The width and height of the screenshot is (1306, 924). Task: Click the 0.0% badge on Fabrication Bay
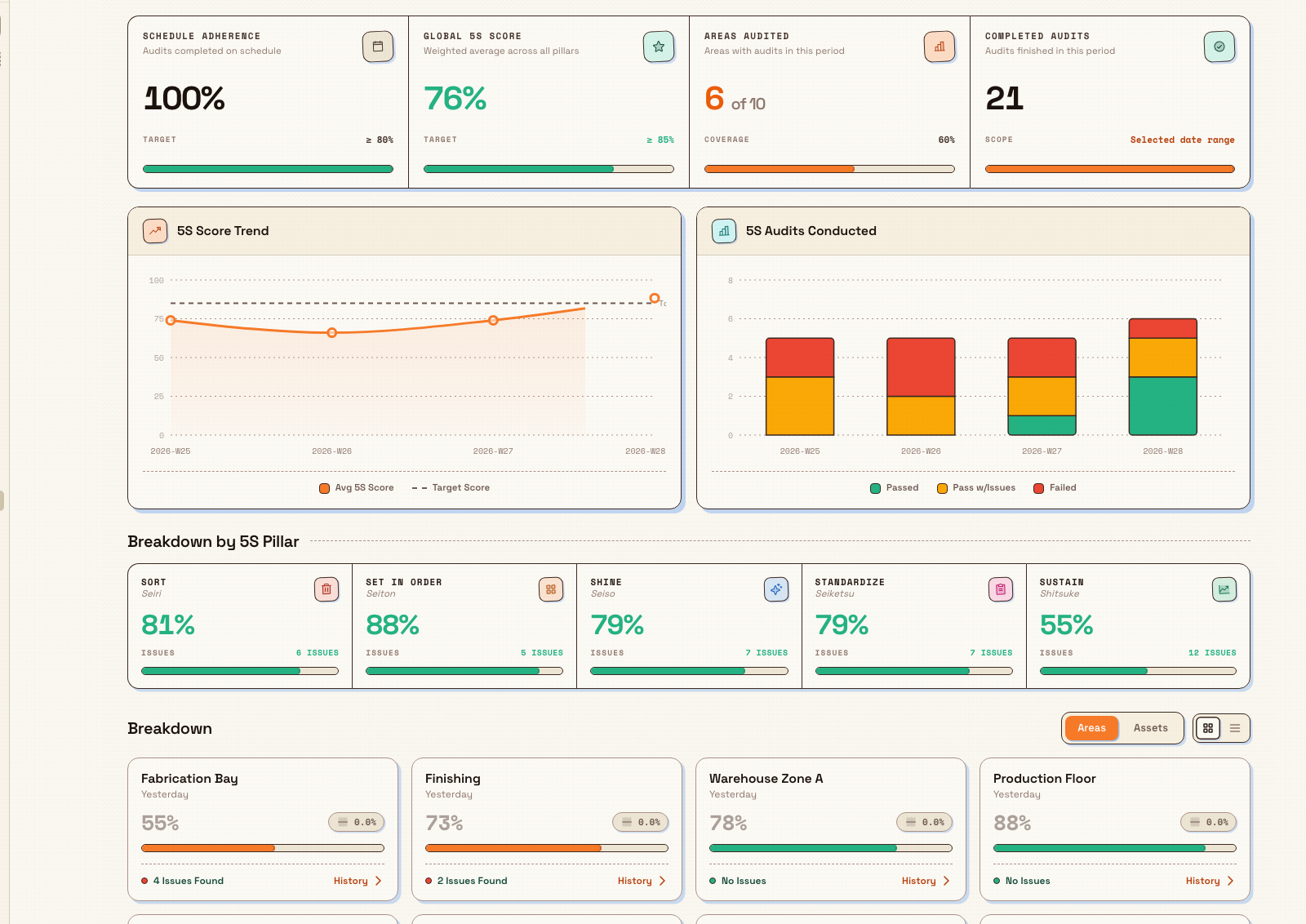click(357, 822)
